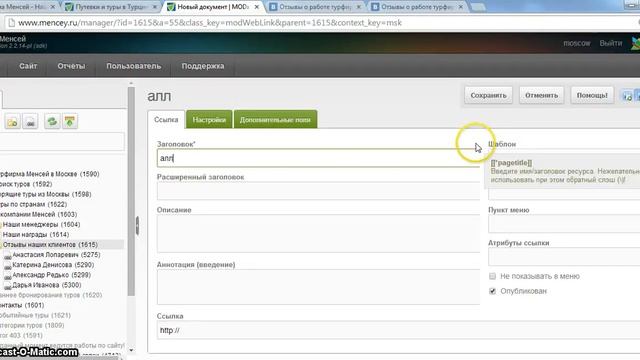Open Дарья Иванова (5300) resource

click(x=47, y=285)
